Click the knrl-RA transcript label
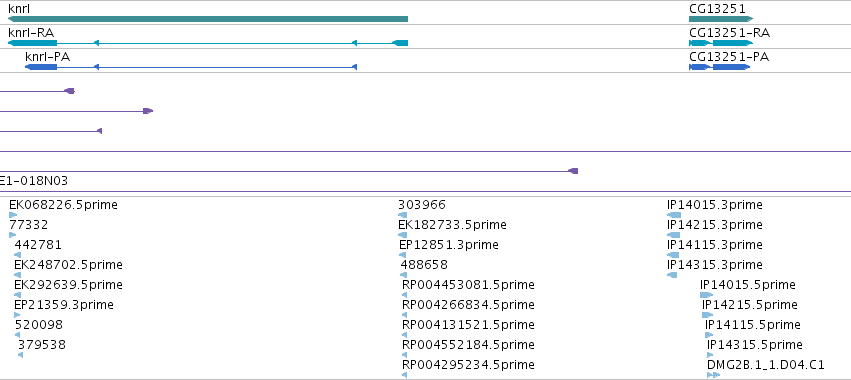Viewport: 851px width, 380px height. pos(31,33)
